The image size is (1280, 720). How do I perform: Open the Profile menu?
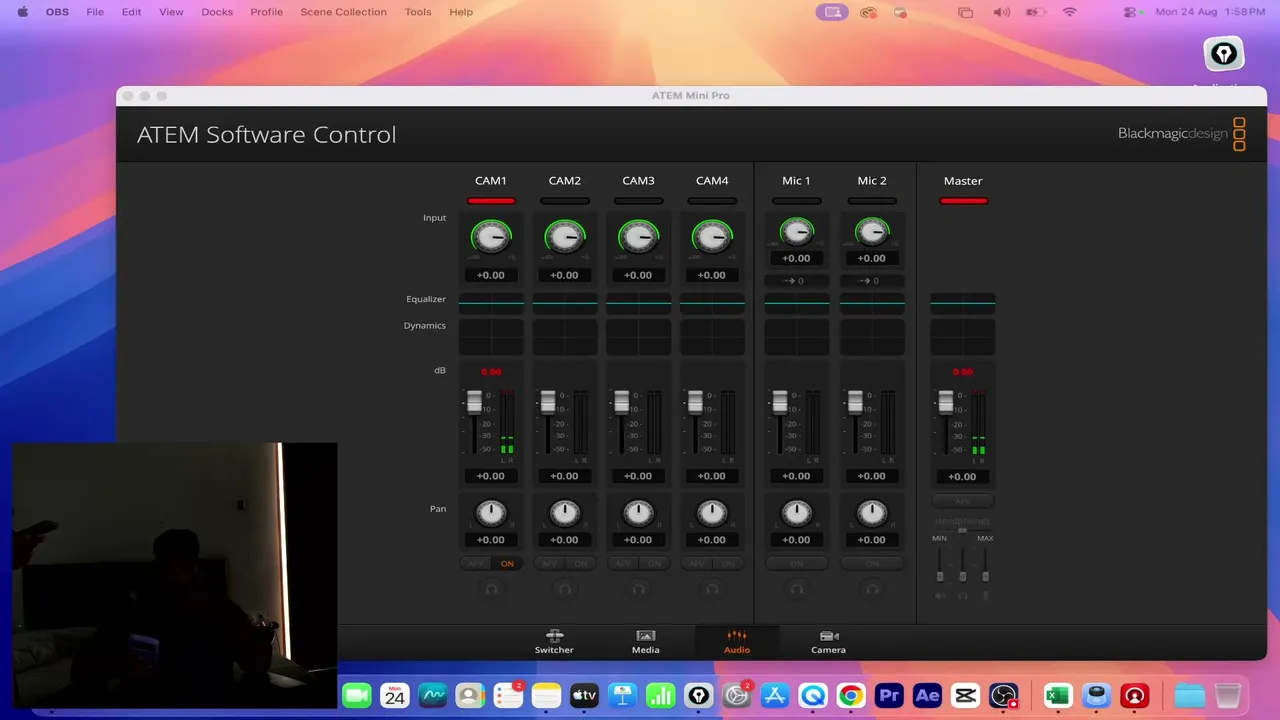tap(266, 12)
